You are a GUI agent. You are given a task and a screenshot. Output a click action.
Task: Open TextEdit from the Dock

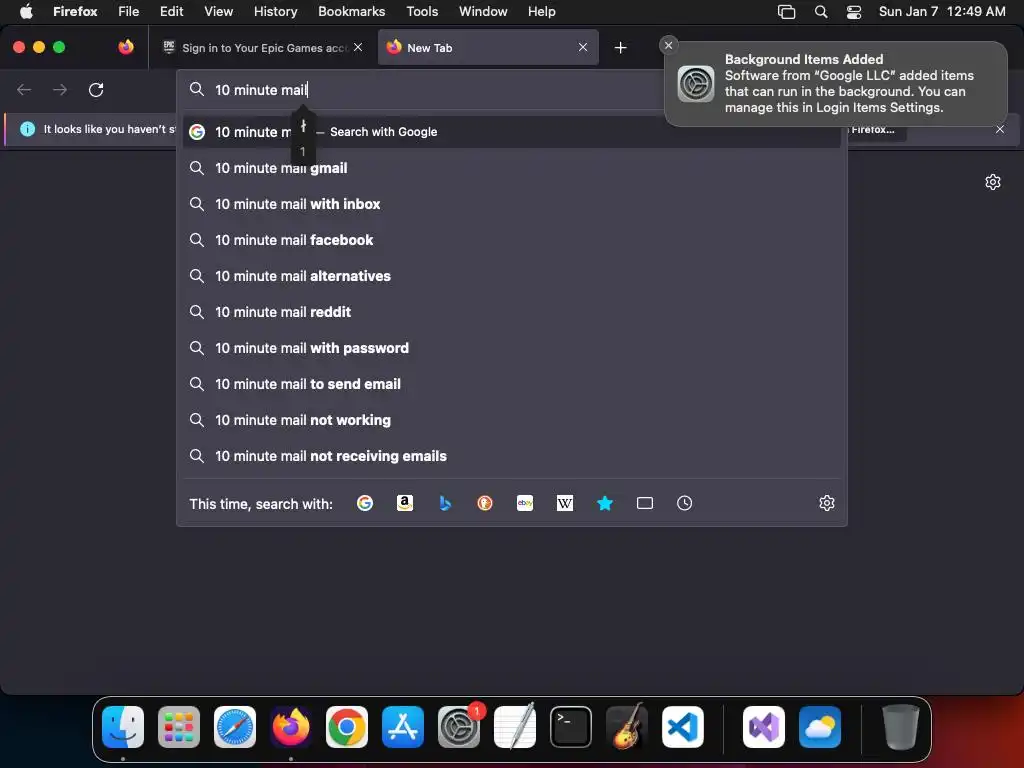[x=515, y=727]
